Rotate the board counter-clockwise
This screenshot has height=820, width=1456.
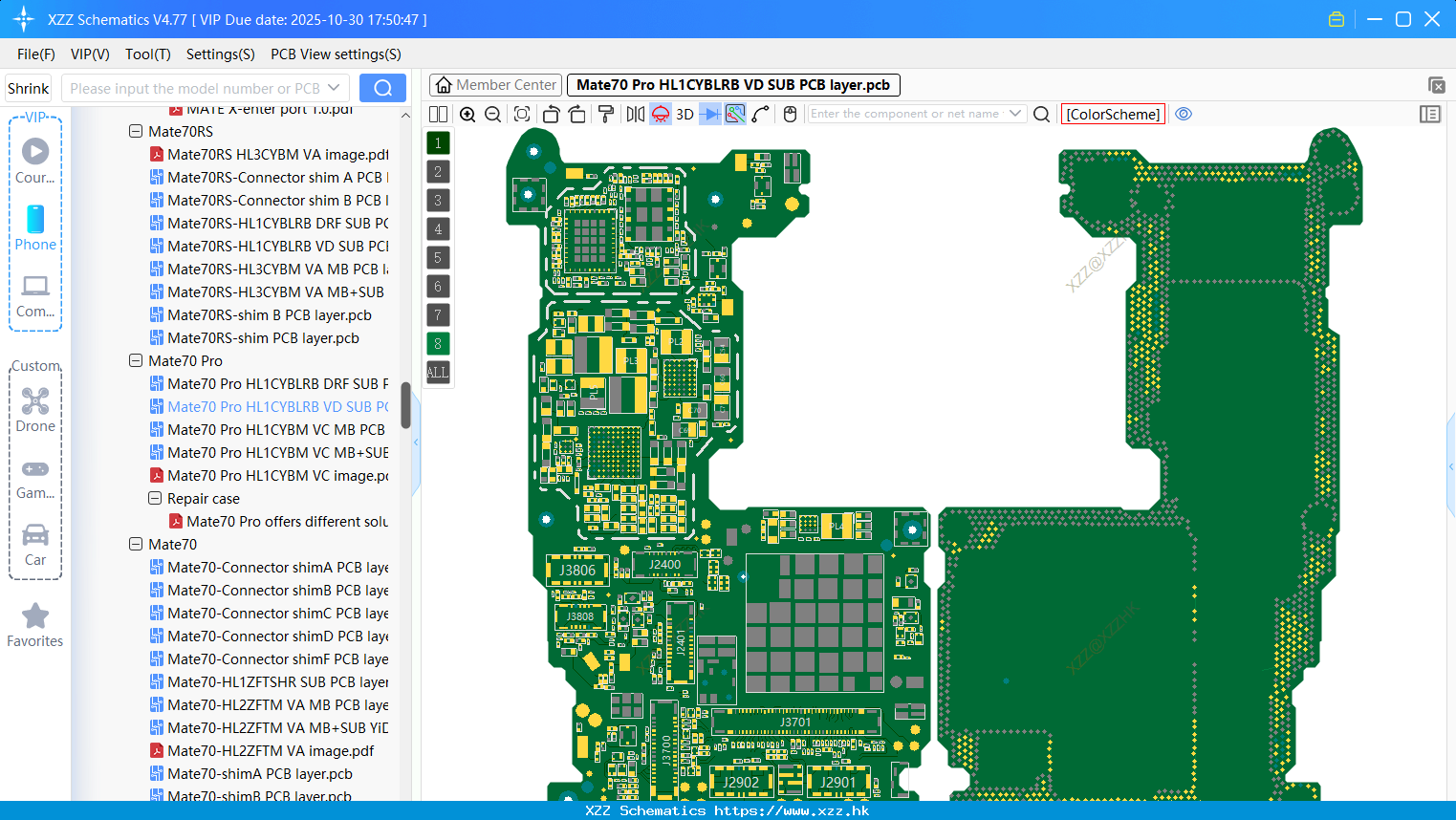[x=551, y=114]
